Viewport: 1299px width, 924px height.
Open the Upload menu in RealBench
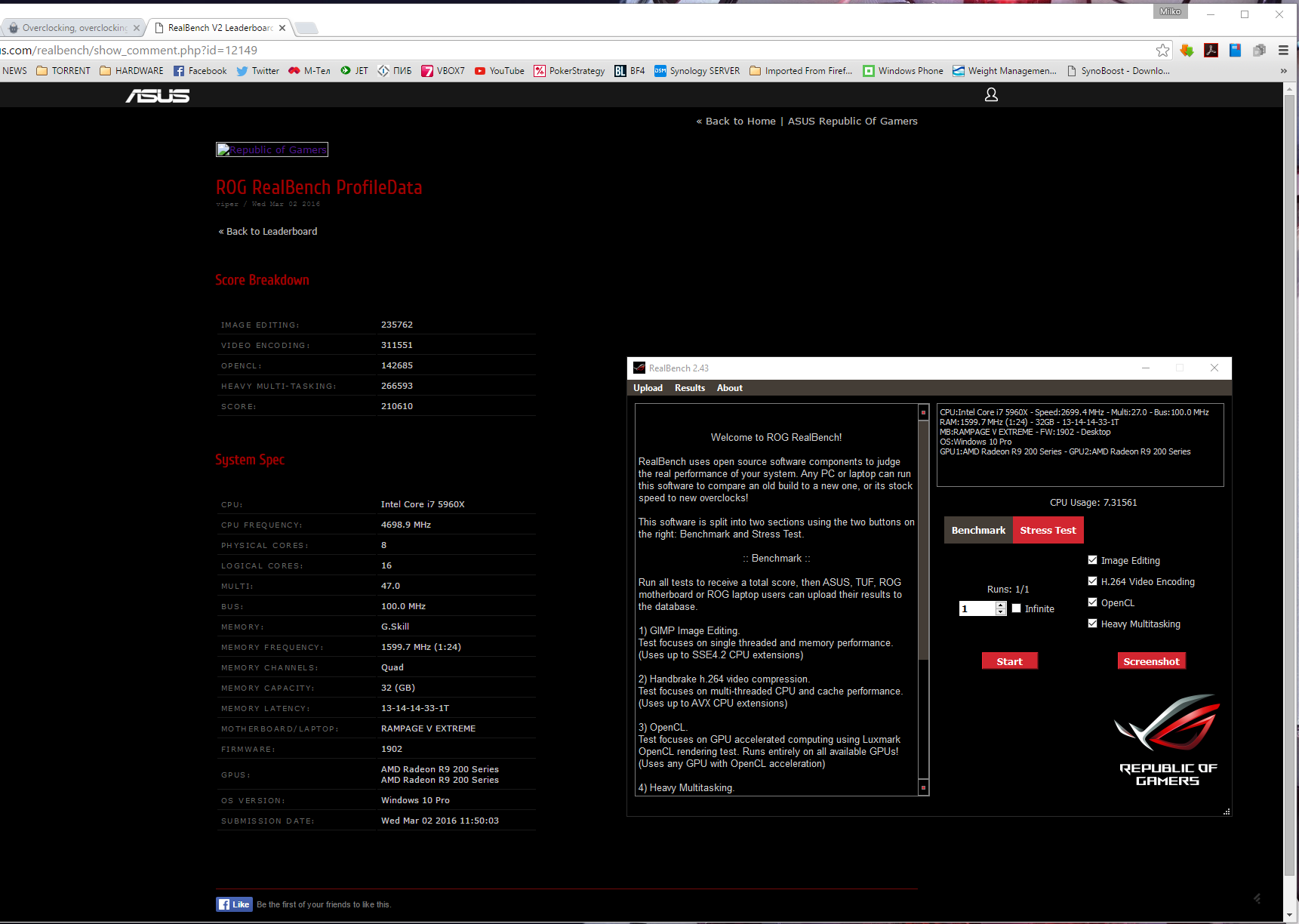[648, 388]
